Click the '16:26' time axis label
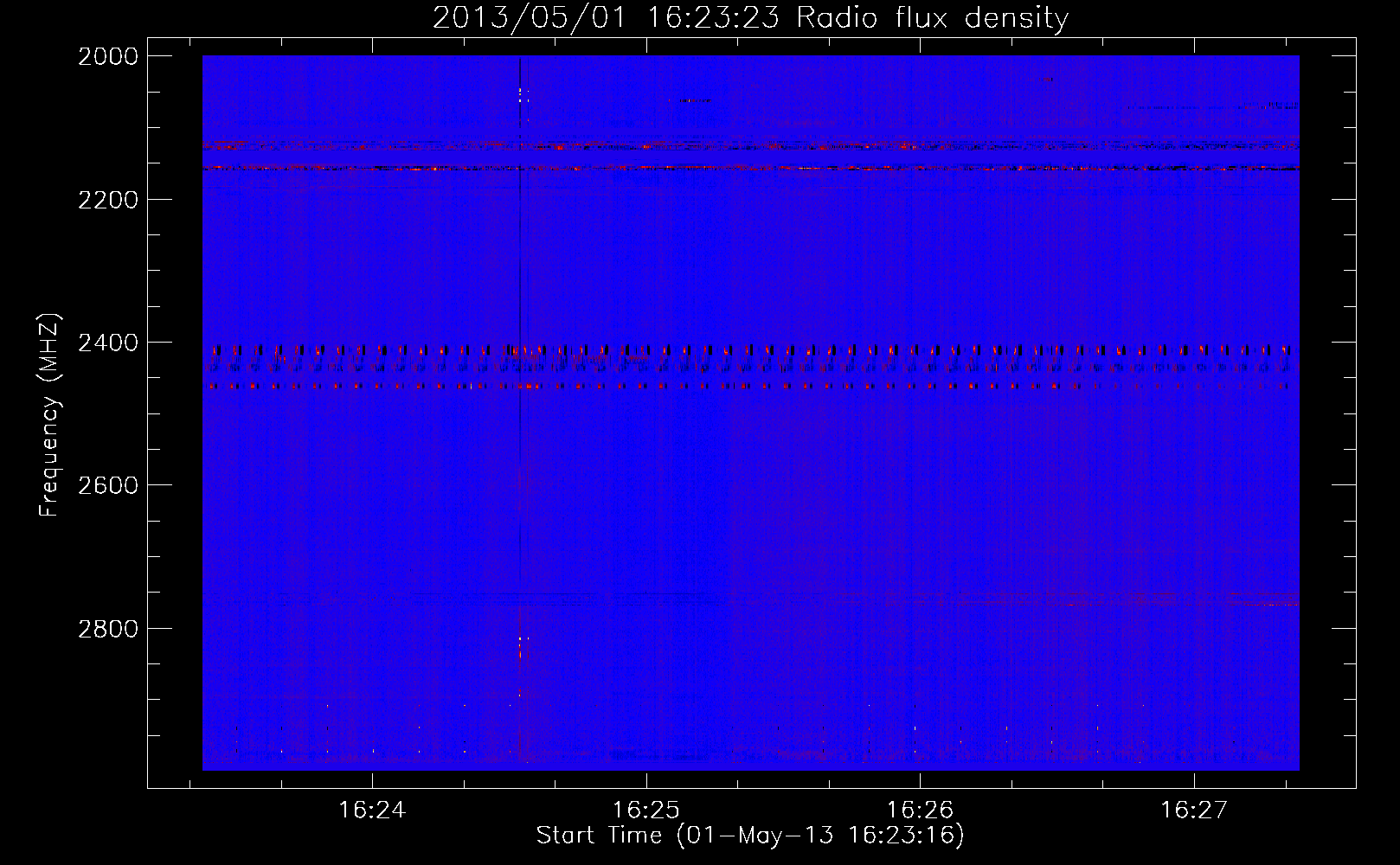The height and width of the screenshot is (865, 1400). 920,811
